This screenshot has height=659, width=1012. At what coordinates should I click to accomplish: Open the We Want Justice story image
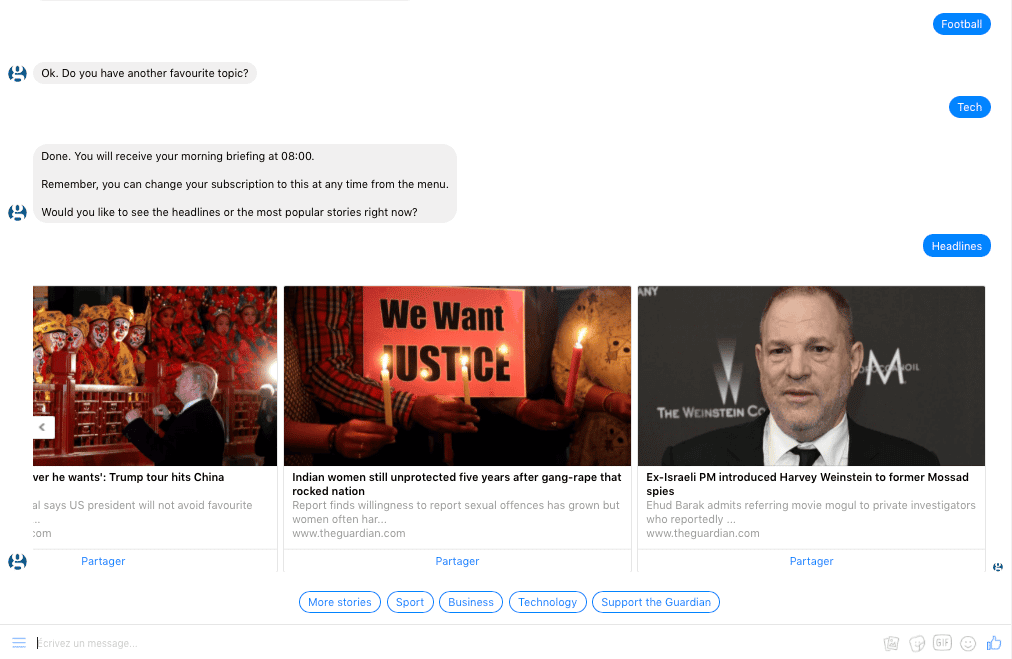[x=457, y=376]
